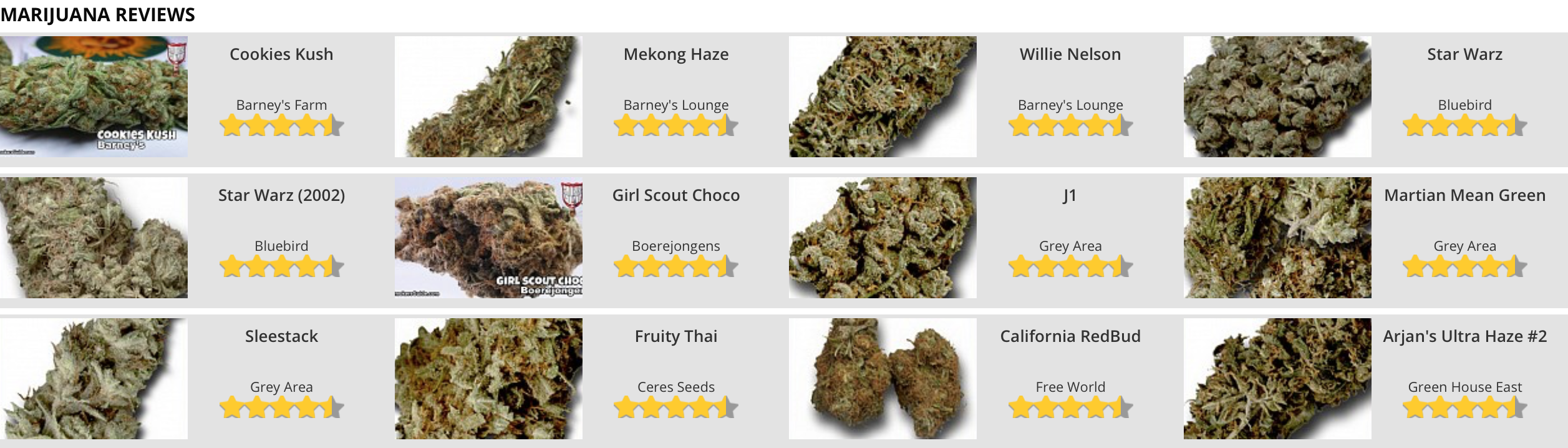Click star rating for Sleestack
1568x448 pixels.
point(281,407)
